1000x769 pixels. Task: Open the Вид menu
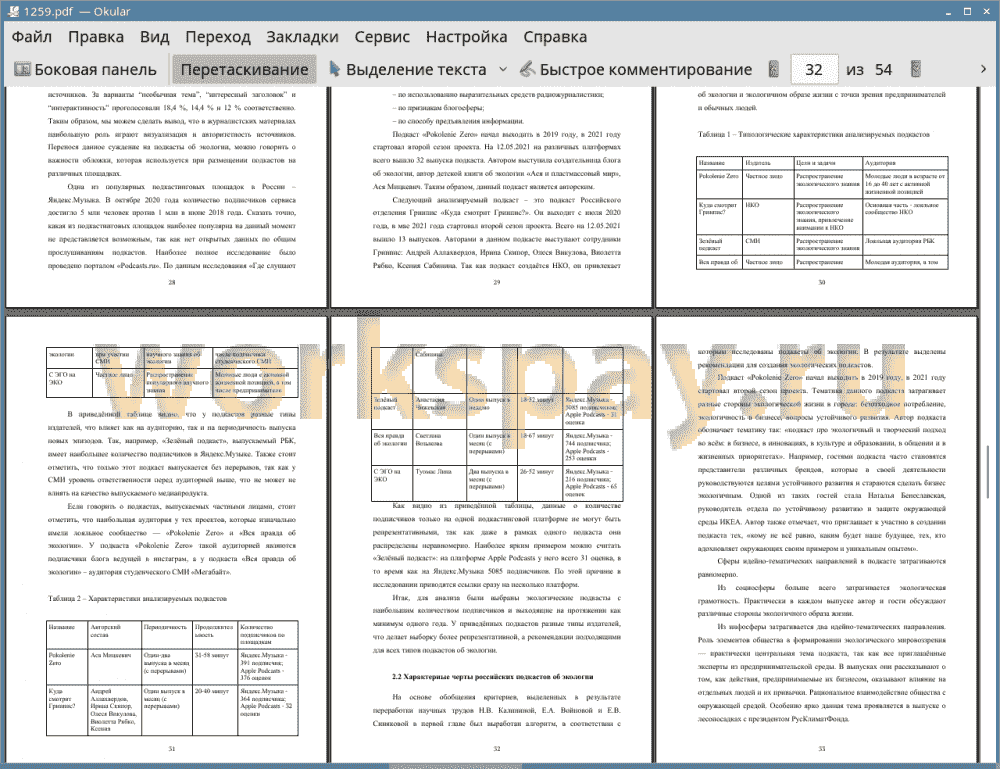point(154,37)
